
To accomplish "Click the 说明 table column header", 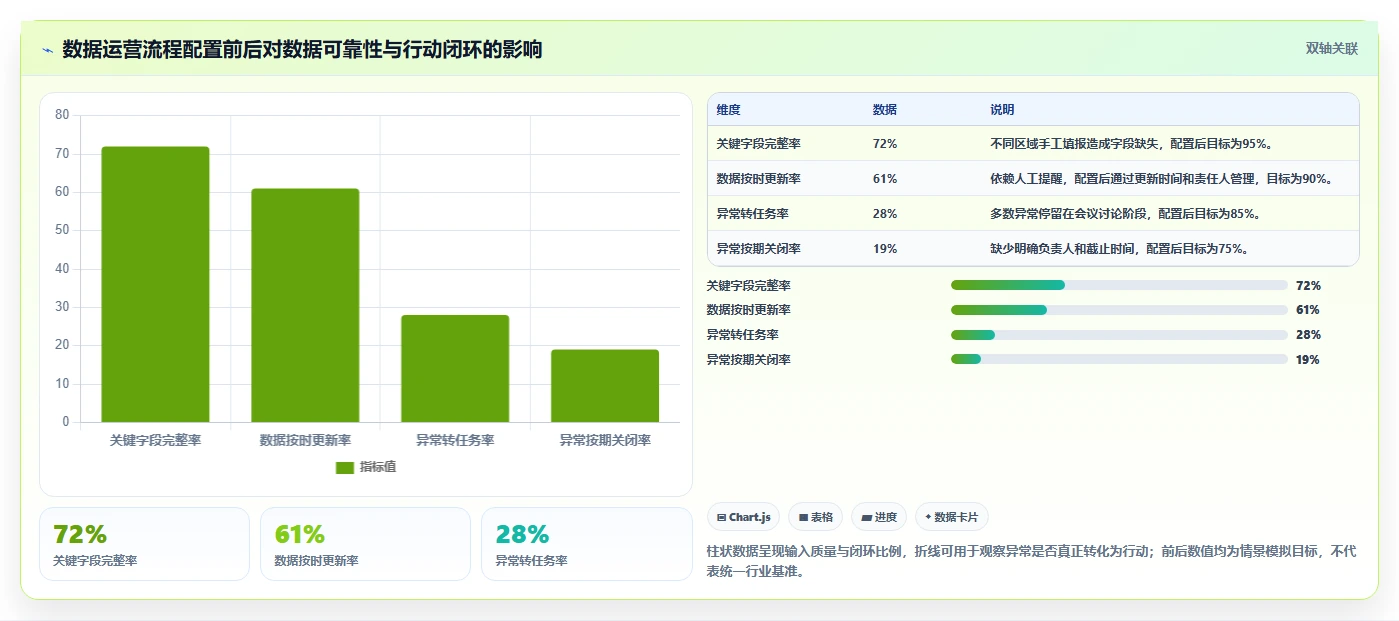I will [x=1002, y=110].
